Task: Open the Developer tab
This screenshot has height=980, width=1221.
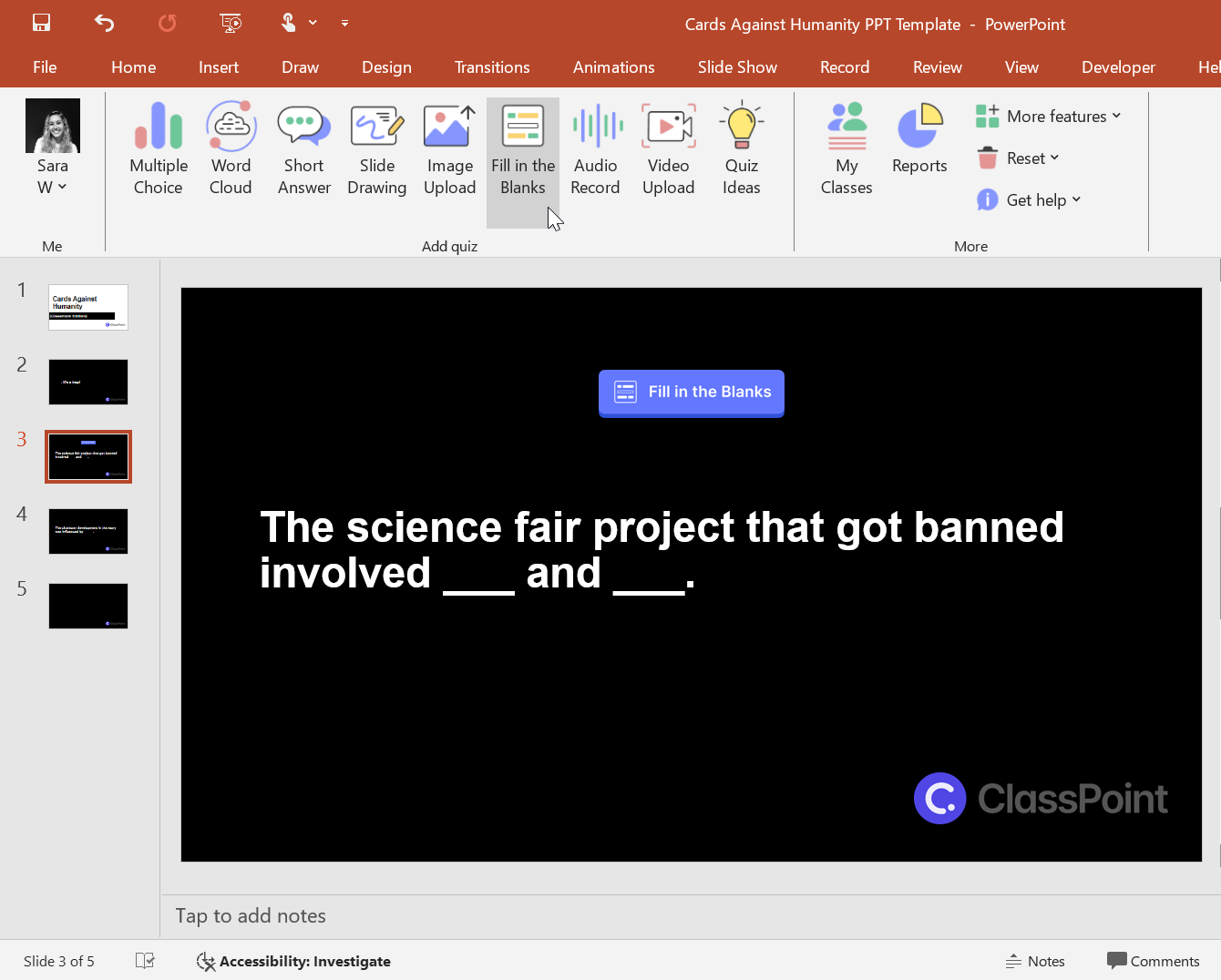Action: 1118,67
